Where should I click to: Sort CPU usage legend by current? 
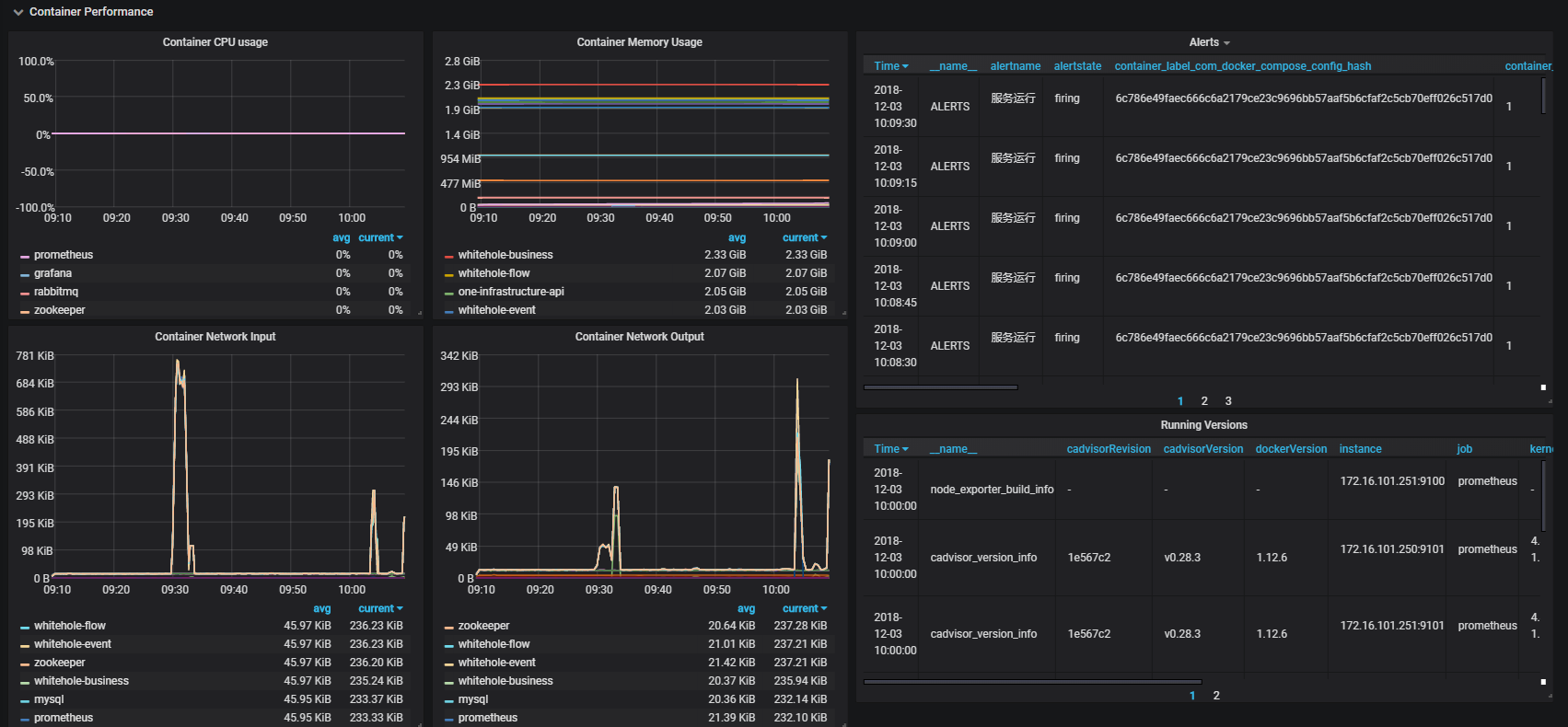[380, 237]
